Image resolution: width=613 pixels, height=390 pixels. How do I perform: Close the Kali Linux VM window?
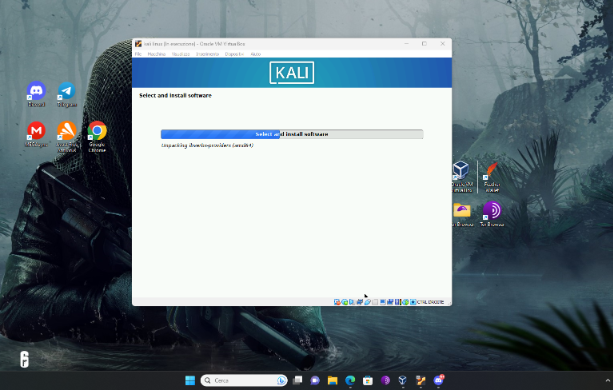[443, 44]
